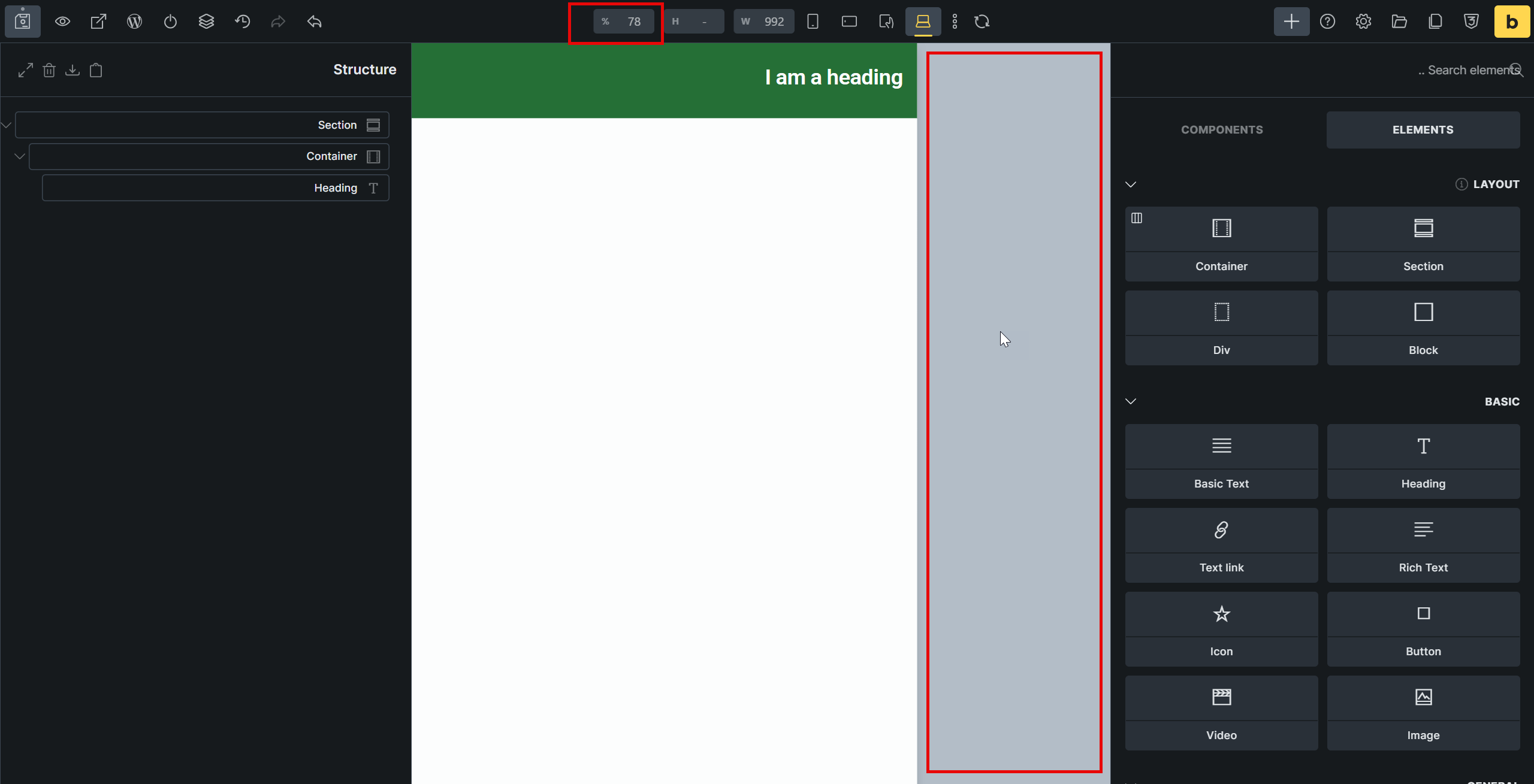
Task: Open the settings gear icon
Action: click(1363, 22)
